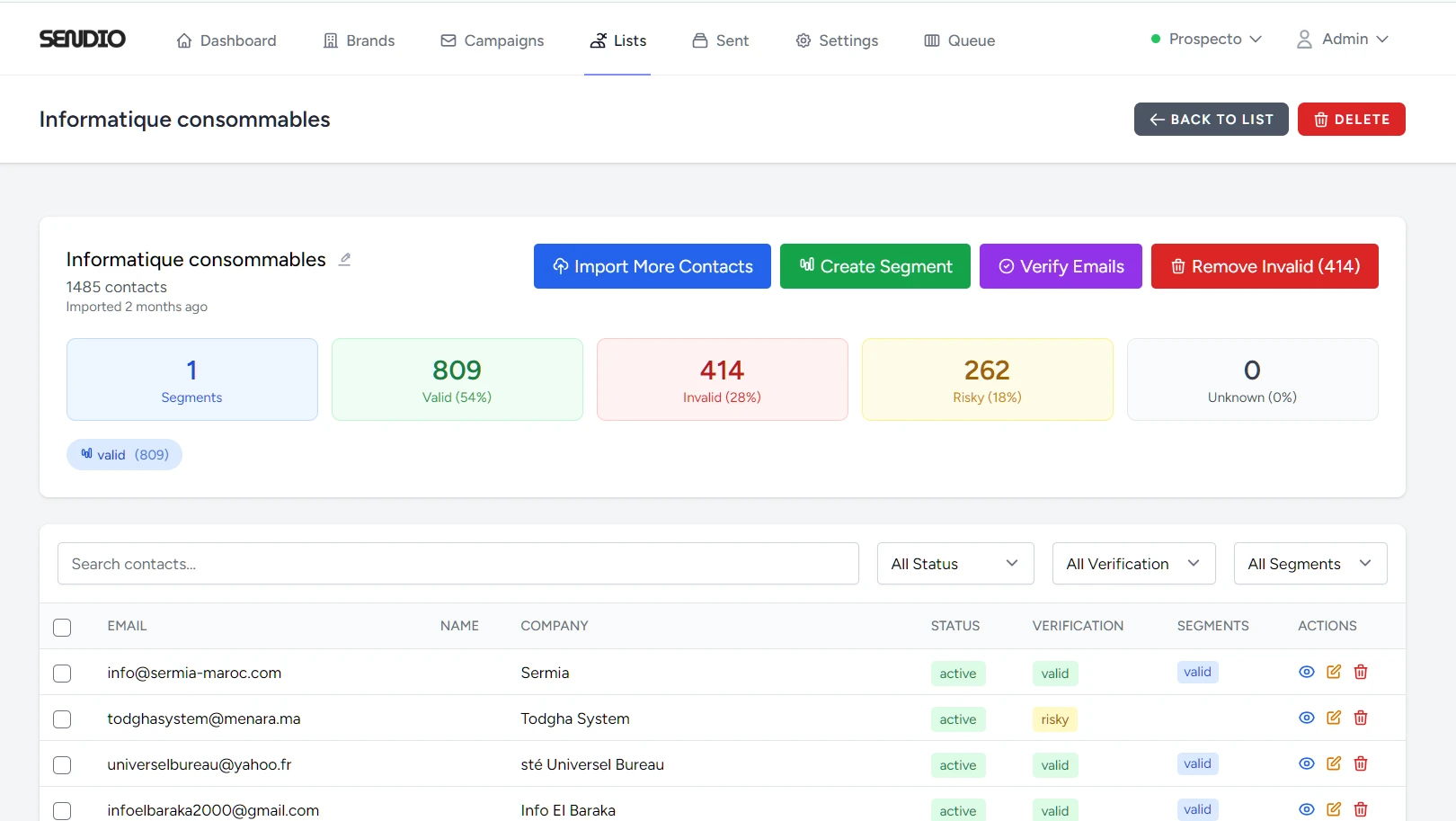Delete the info@sermia-maroc.com contact
Screen dimensions: 1456x821
[x=1361, y=672]
